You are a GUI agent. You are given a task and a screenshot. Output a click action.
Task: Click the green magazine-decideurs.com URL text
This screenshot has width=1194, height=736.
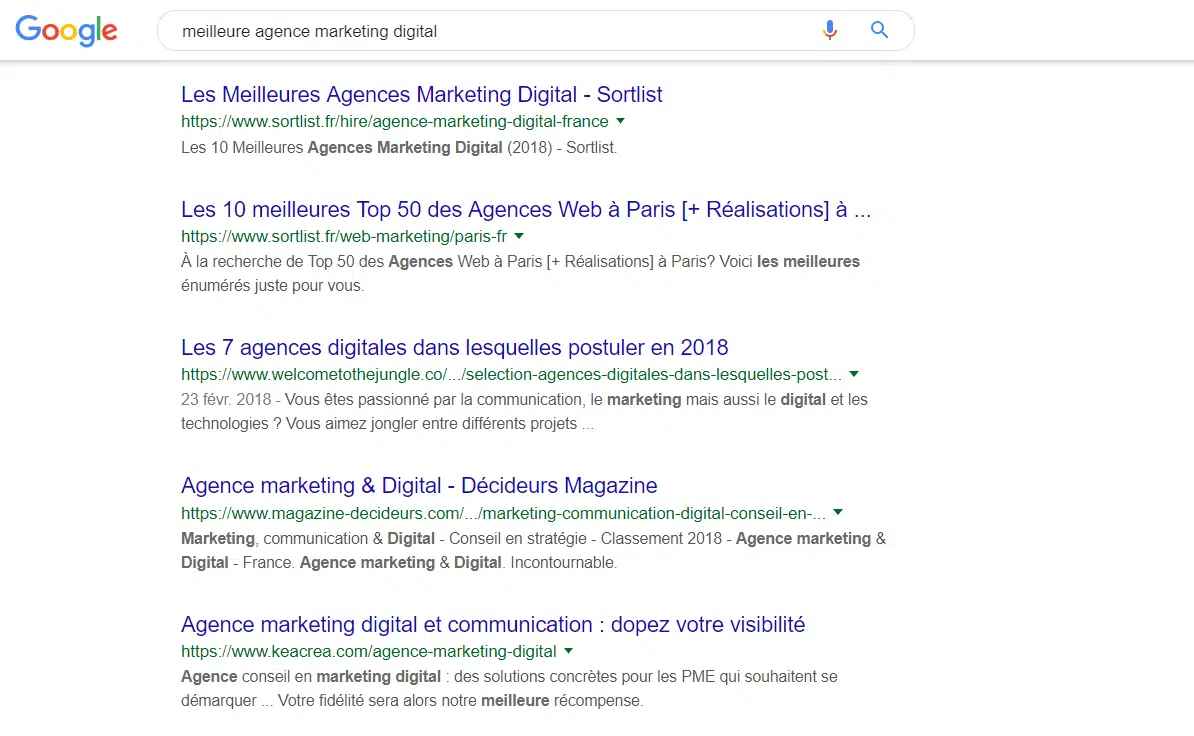point(503,514)
